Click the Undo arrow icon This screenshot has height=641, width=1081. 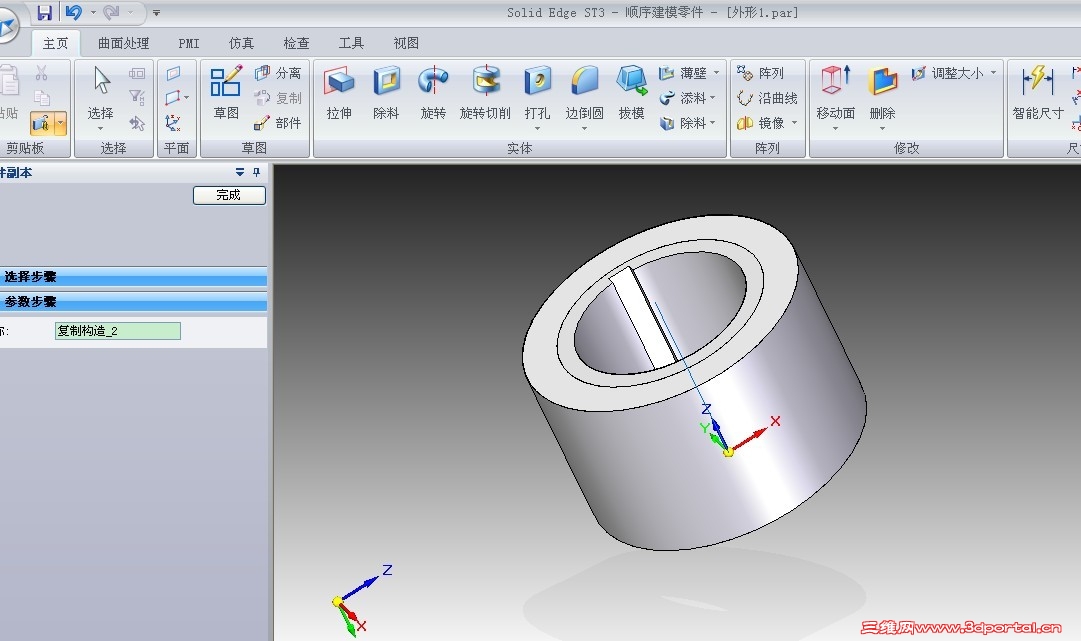point(74,12)
